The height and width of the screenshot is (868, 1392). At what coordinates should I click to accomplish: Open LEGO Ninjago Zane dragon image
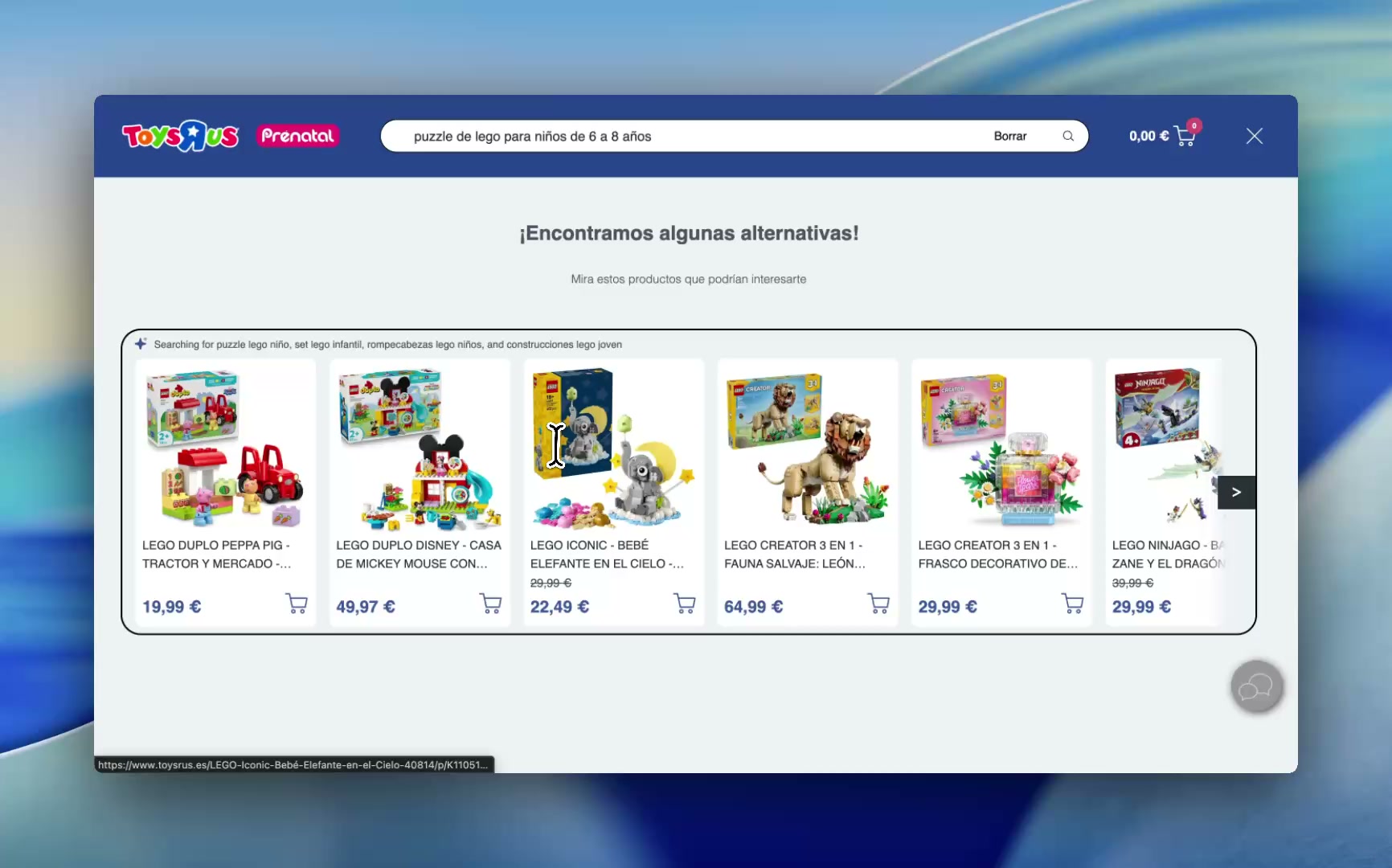point(1167,447)
